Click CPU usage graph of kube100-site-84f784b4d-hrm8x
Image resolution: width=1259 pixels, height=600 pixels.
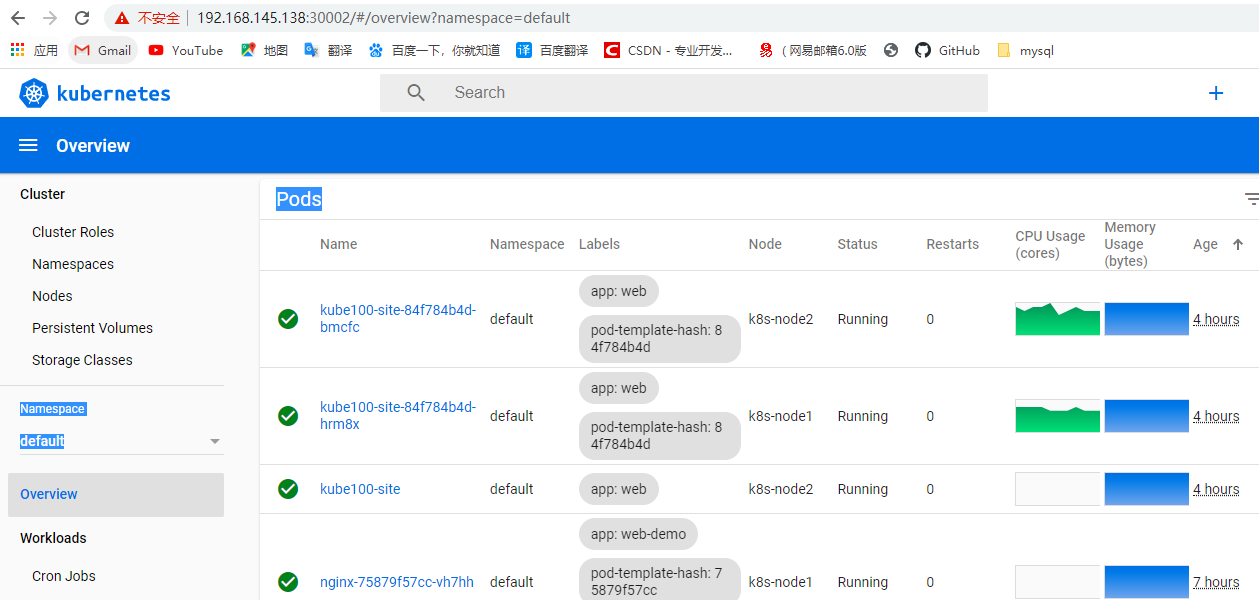[x=1057, y=416]
